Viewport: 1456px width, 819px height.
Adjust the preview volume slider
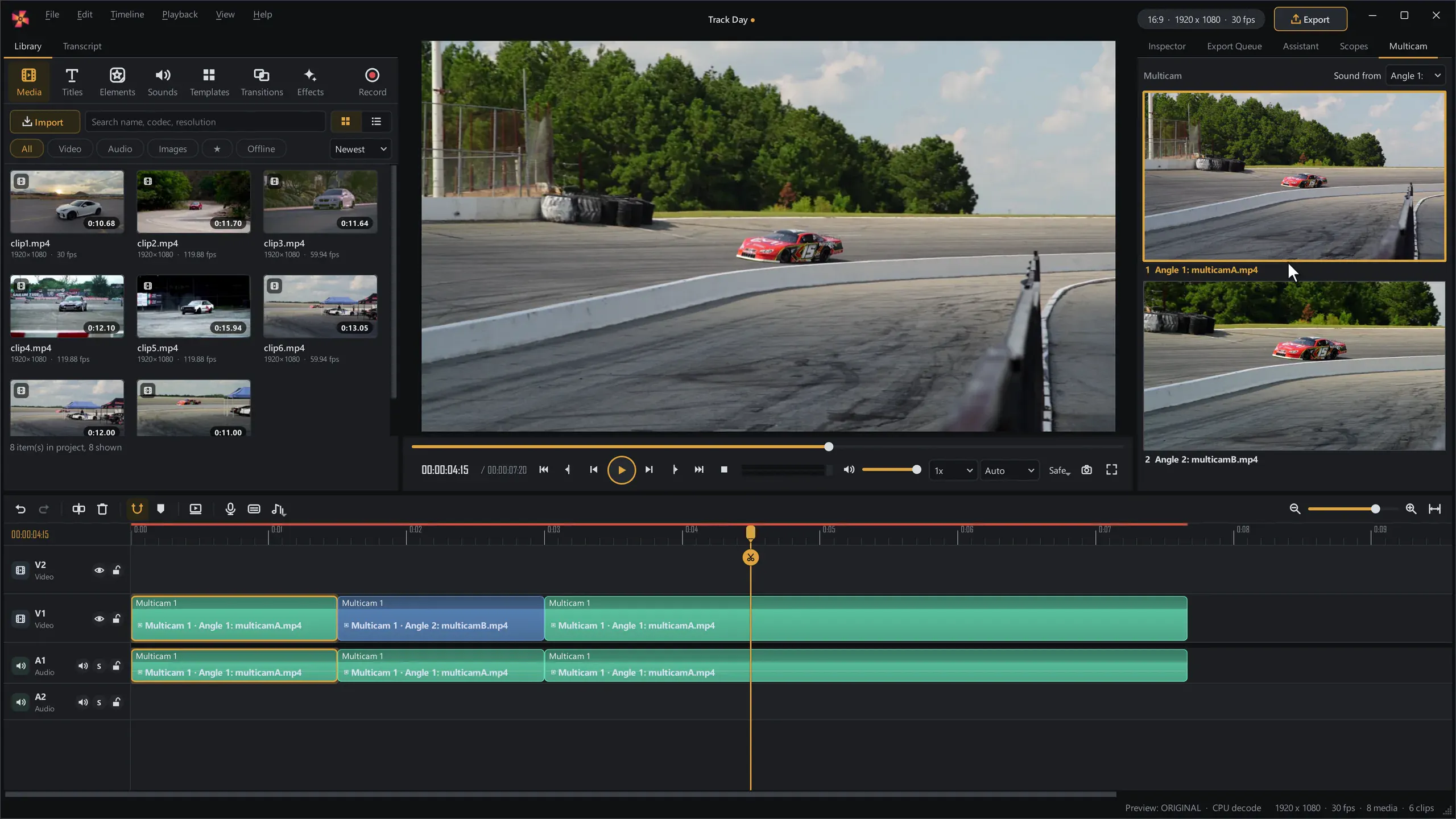click(891, 470)
